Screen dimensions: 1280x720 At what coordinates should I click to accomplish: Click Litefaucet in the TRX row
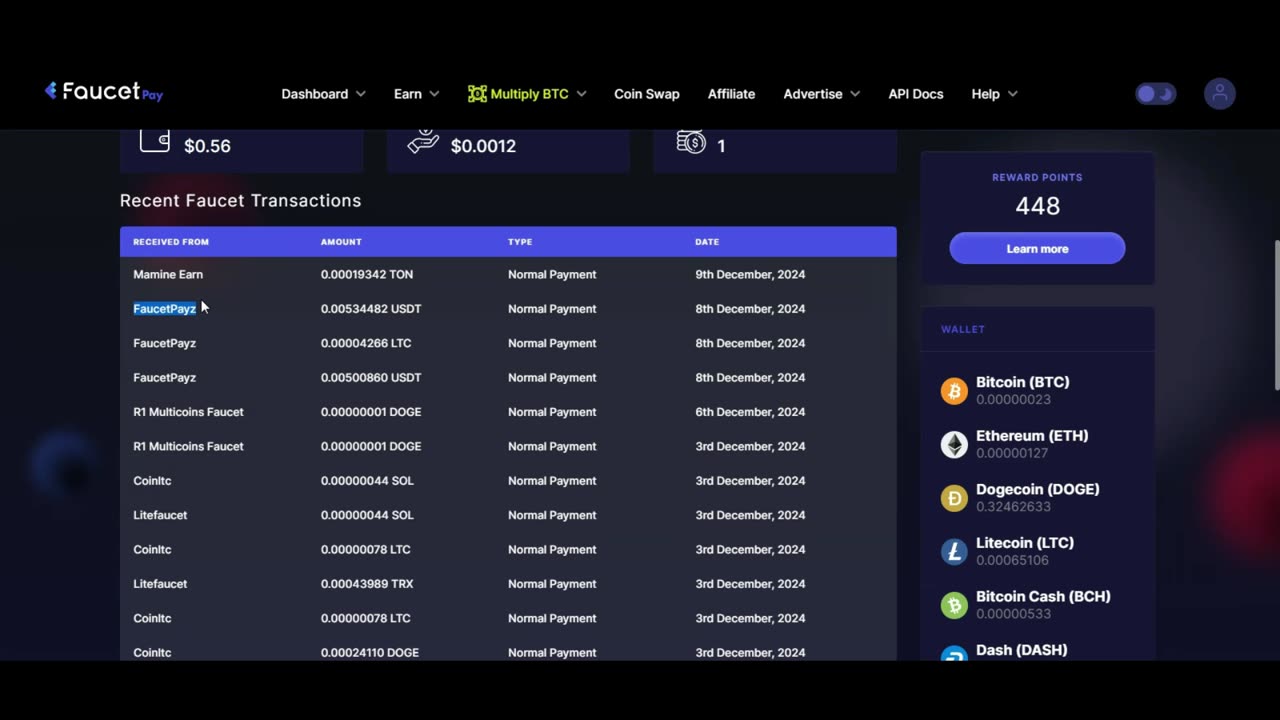(160, 584)
